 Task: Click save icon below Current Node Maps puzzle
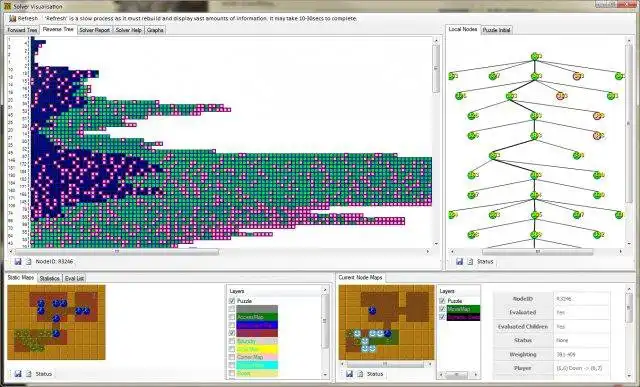pyautogui.click(x=349, y=374)
